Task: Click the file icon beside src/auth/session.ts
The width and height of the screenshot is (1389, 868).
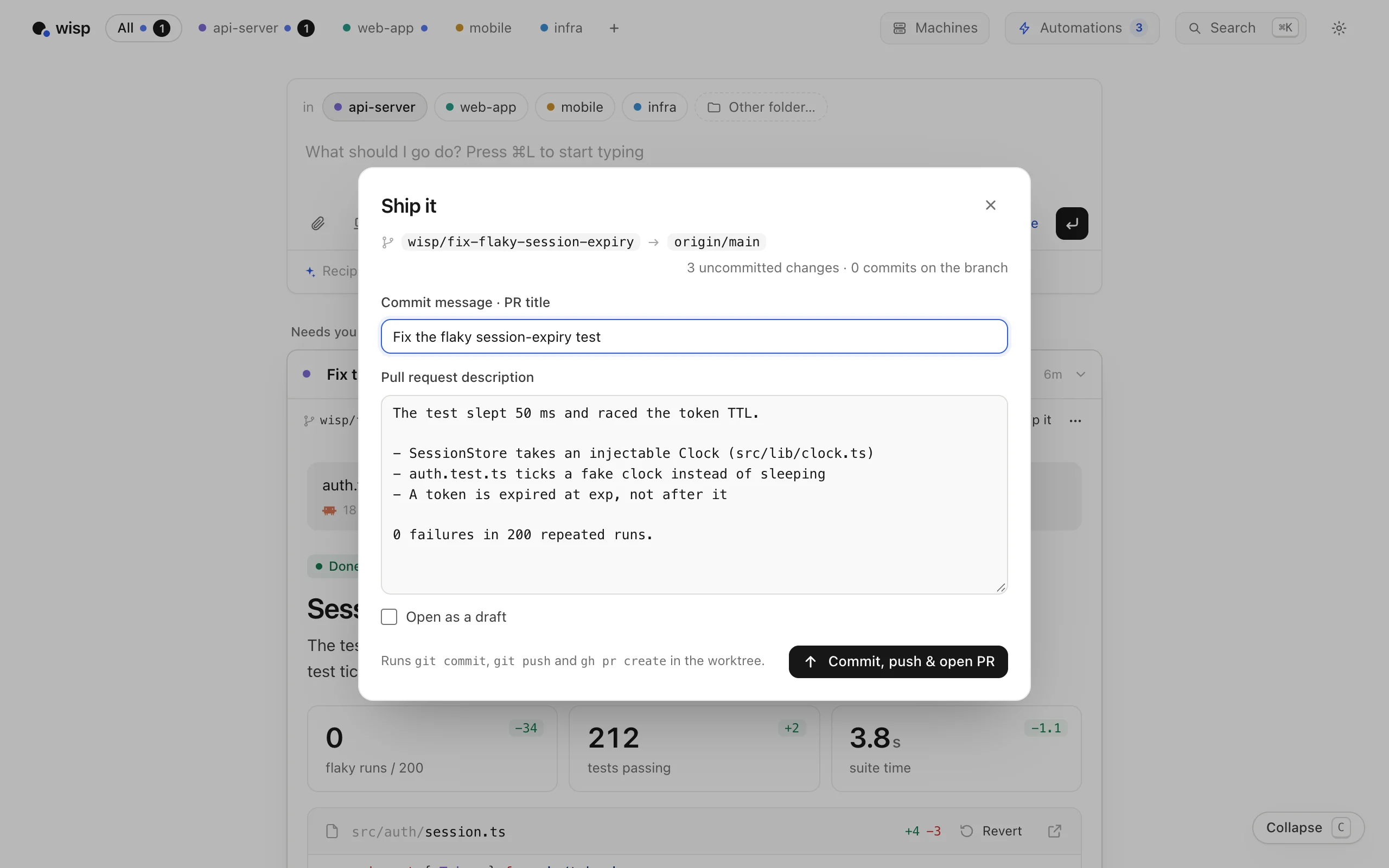Action: pos(332,831)
